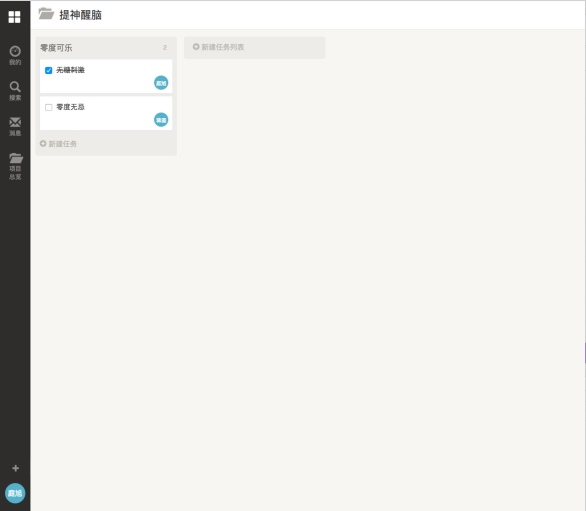Click the plus icon at sidebar bottom
The height and width of the screenshot is (511, 586).
pyautogui.click(x=15, y=468)
